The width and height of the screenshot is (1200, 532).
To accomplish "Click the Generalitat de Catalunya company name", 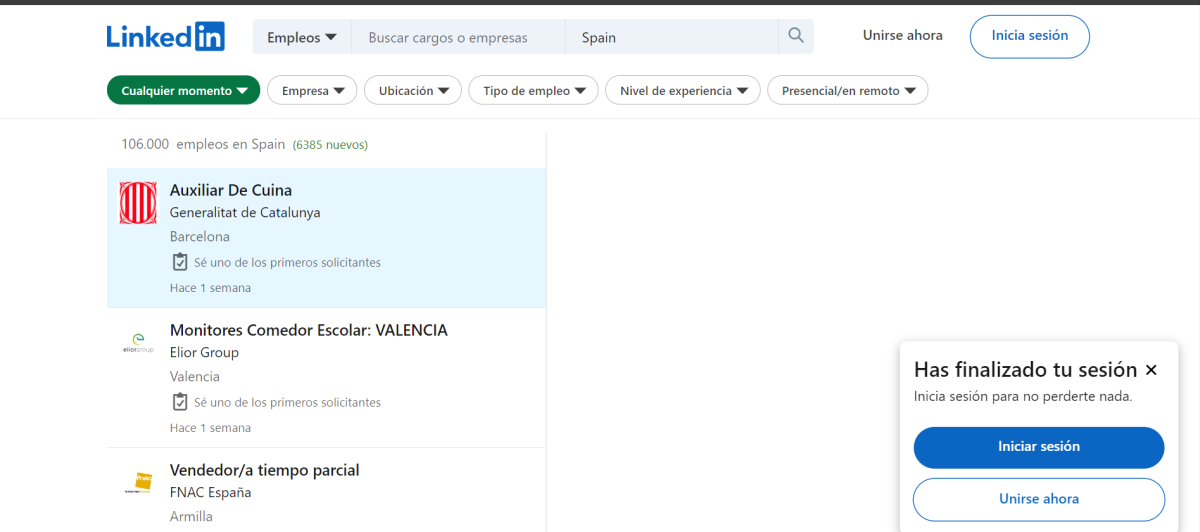I will pos(245,212).
